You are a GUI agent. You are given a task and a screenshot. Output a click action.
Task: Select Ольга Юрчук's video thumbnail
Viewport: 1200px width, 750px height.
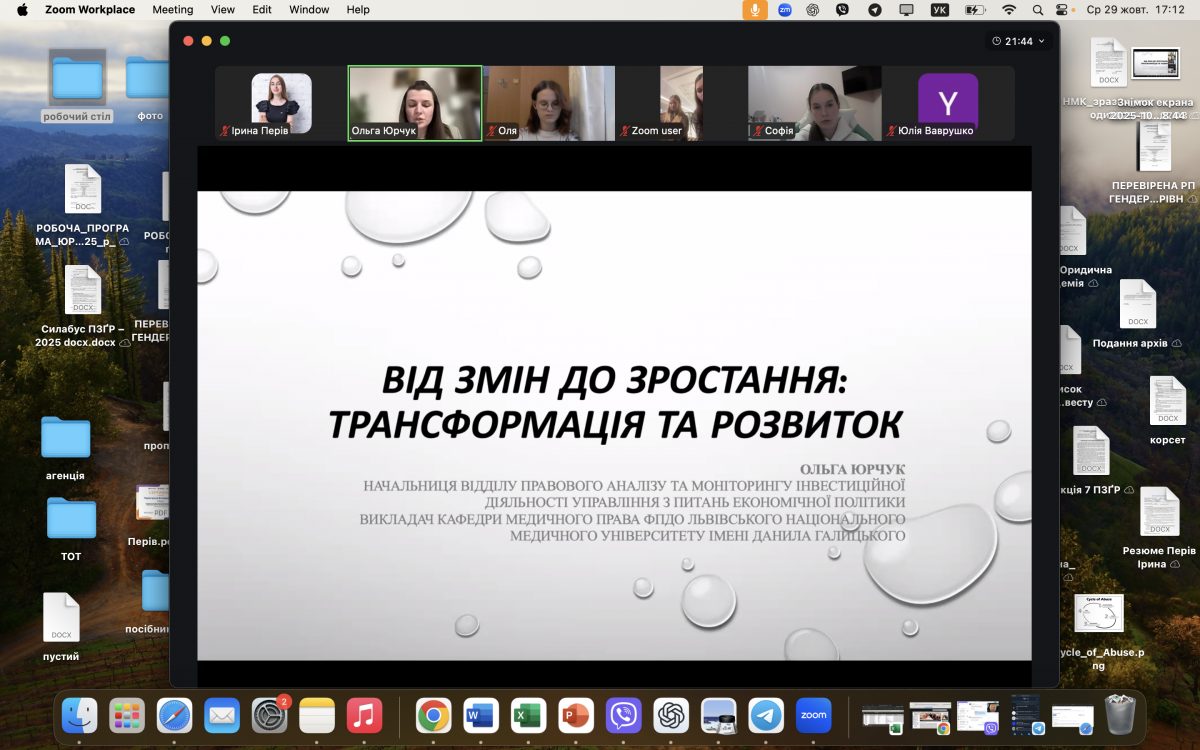coord(414,102)
